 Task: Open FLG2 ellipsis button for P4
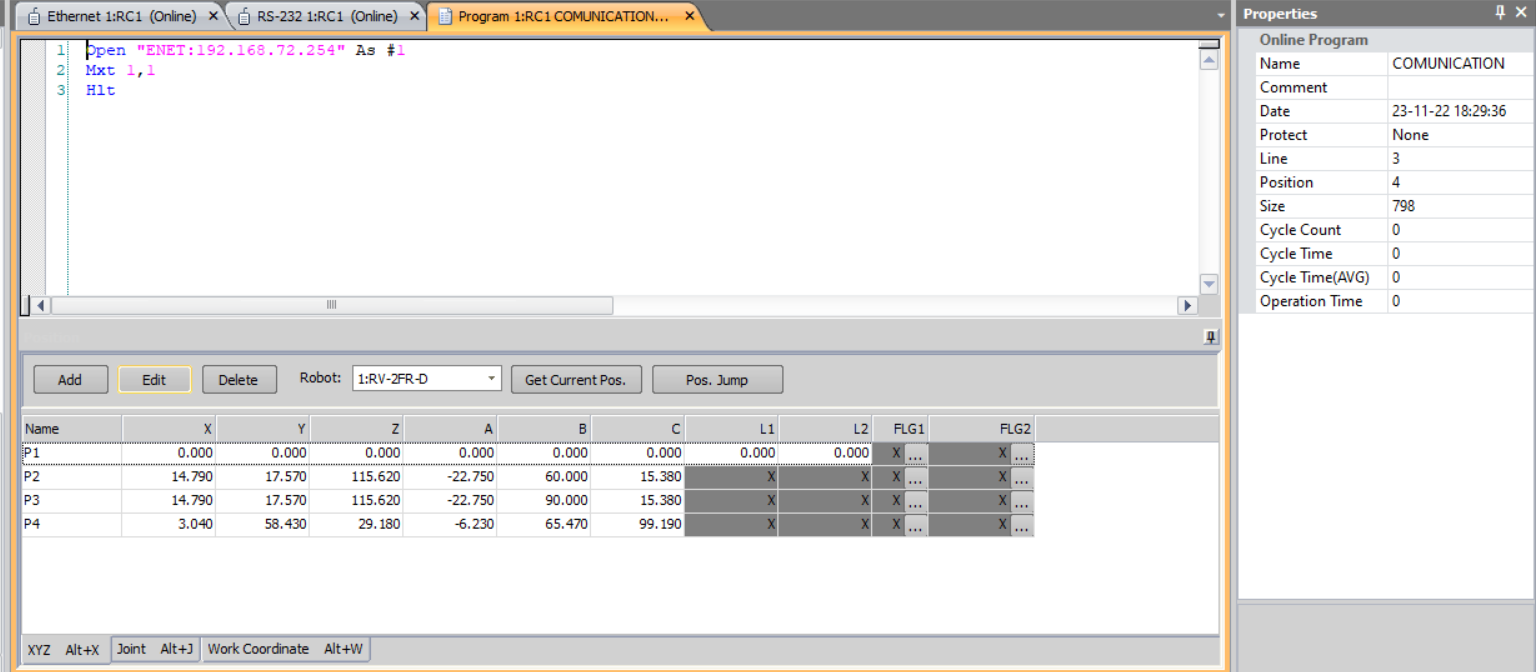pyautogui.click(x=1021, y=526)
